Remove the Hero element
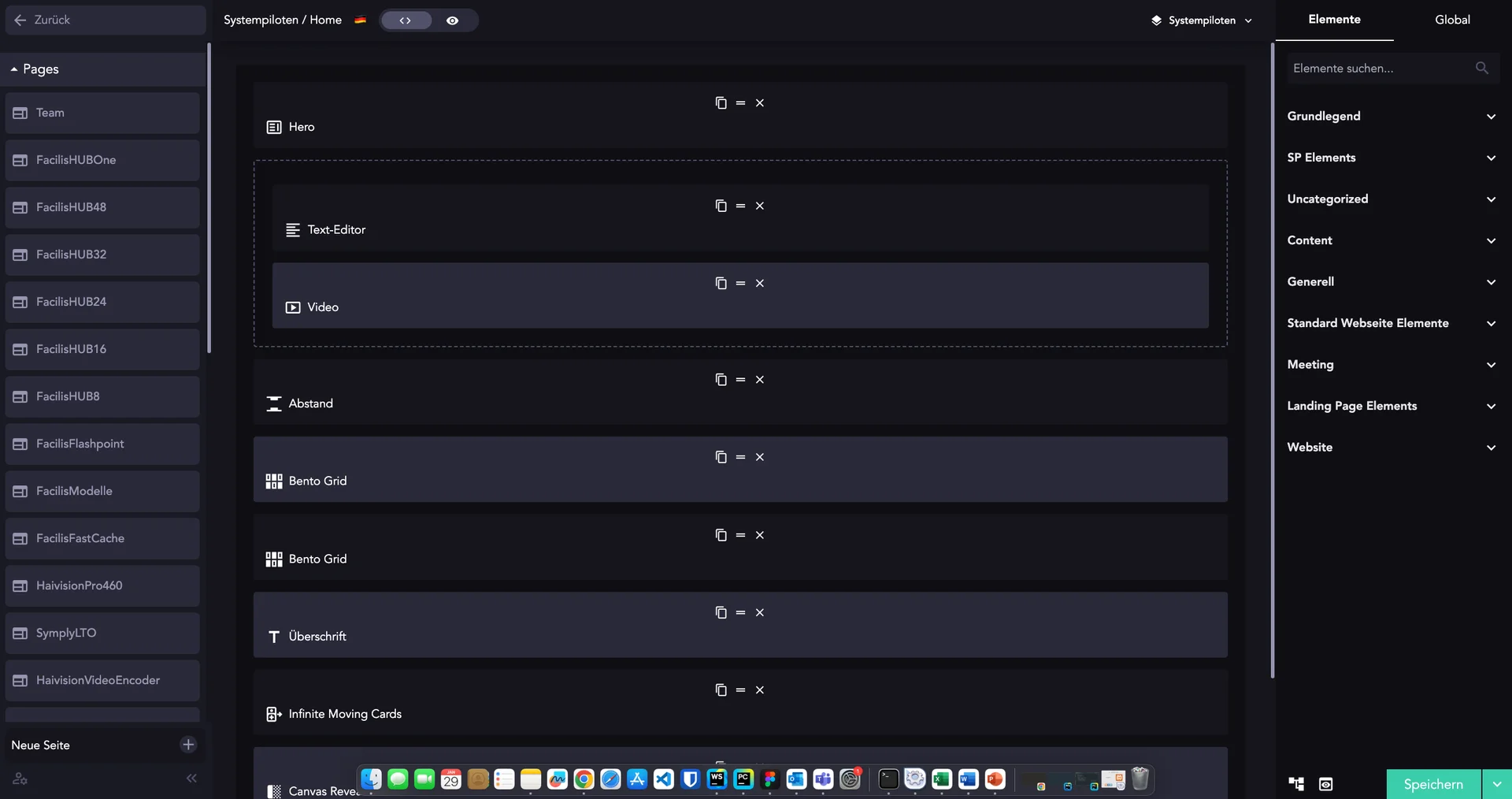 tap(760, 102)
